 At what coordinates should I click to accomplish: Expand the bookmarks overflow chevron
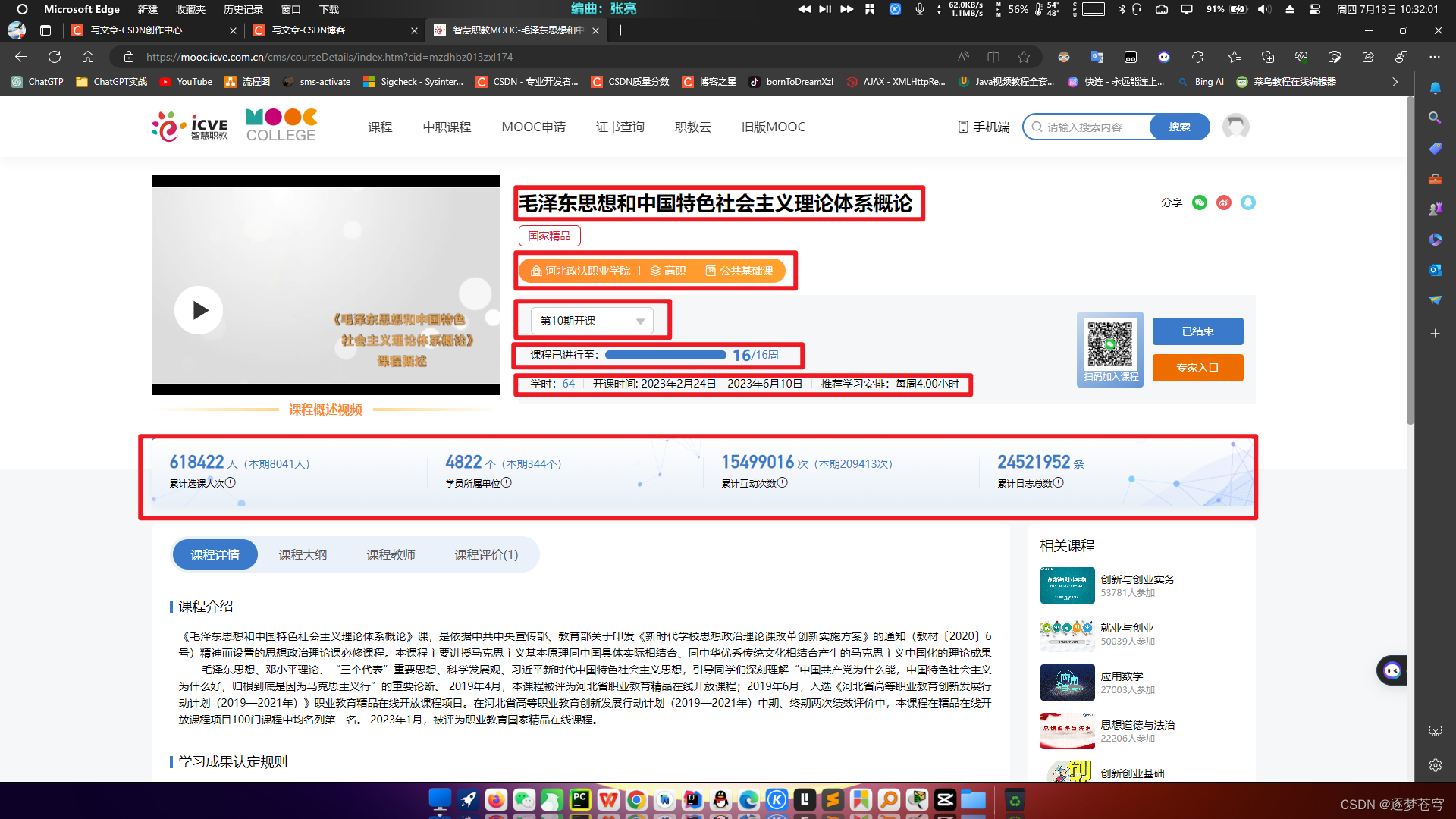tap(1395, 82)
